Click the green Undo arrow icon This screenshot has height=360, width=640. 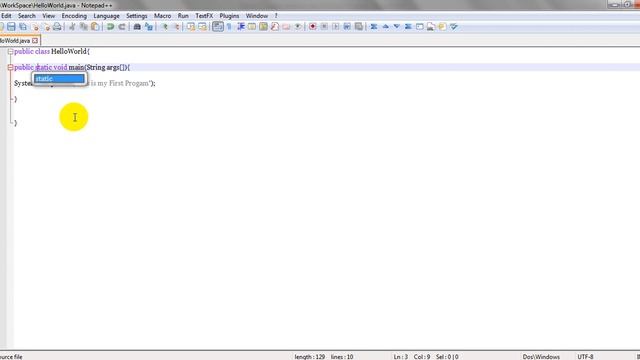(x=110, y=27)
